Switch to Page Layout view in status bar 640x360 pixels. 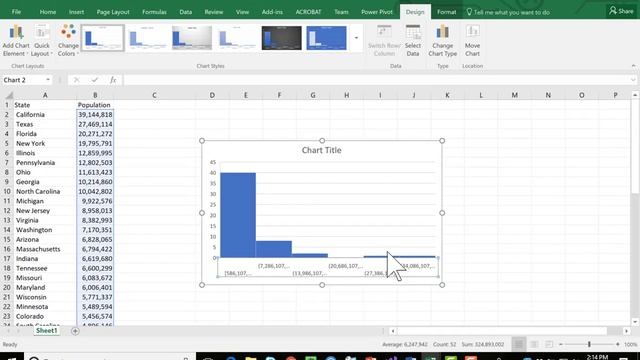pyautogui.click(x=533, y=344)
